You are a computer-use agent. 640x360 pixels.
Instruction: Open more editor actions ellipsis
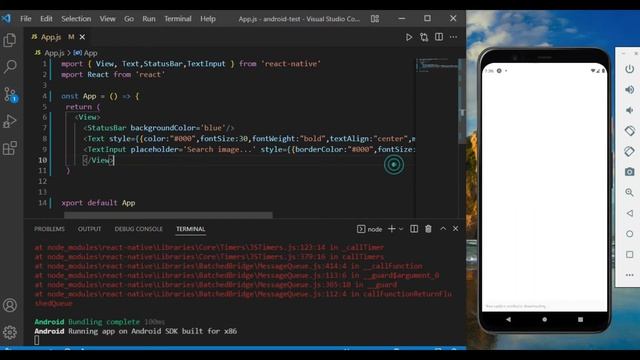[453, 37]
